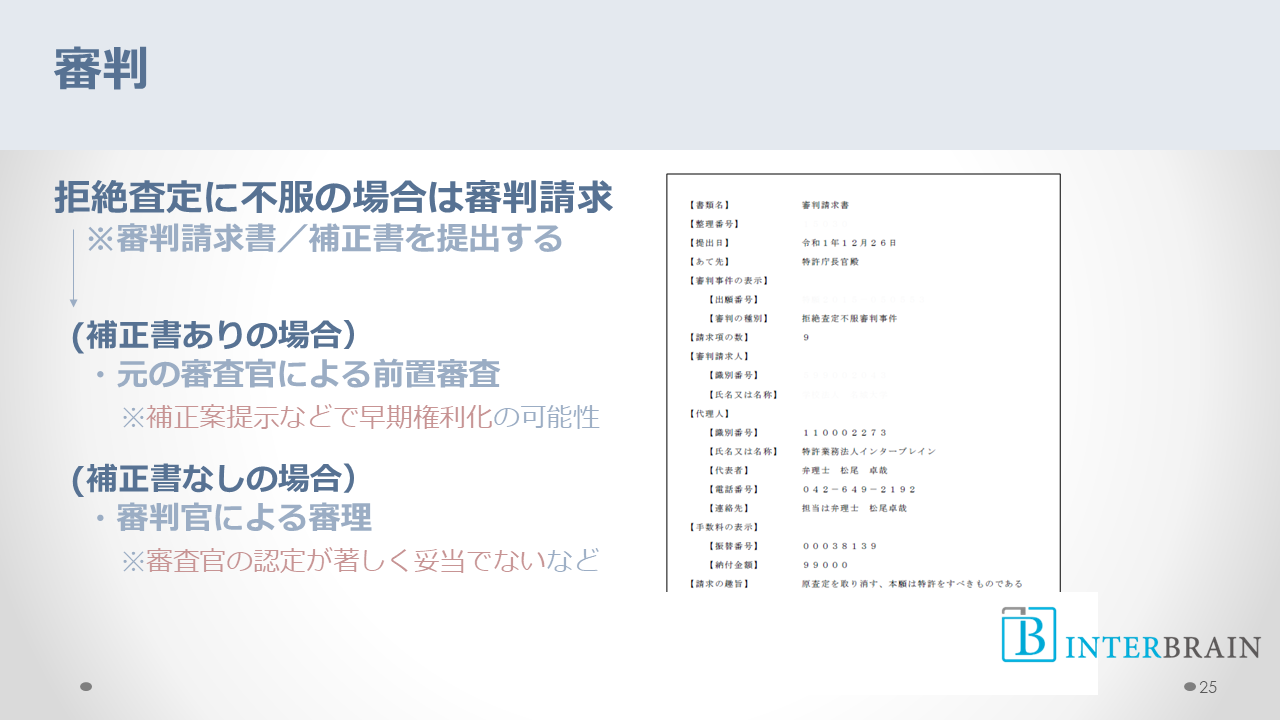This screenshot has height=720, width=1280.
Task: Click the 【提出日】 field in the document
Action: tap(709, 243)
